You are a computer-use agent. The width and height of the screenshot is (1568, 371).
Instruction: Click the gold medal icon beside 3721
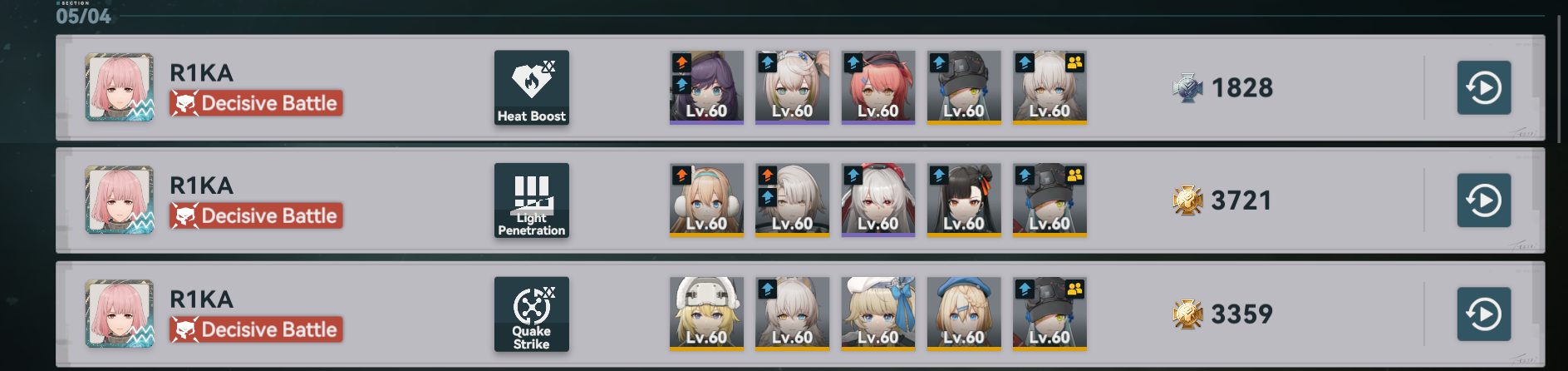click(1187, 200)
